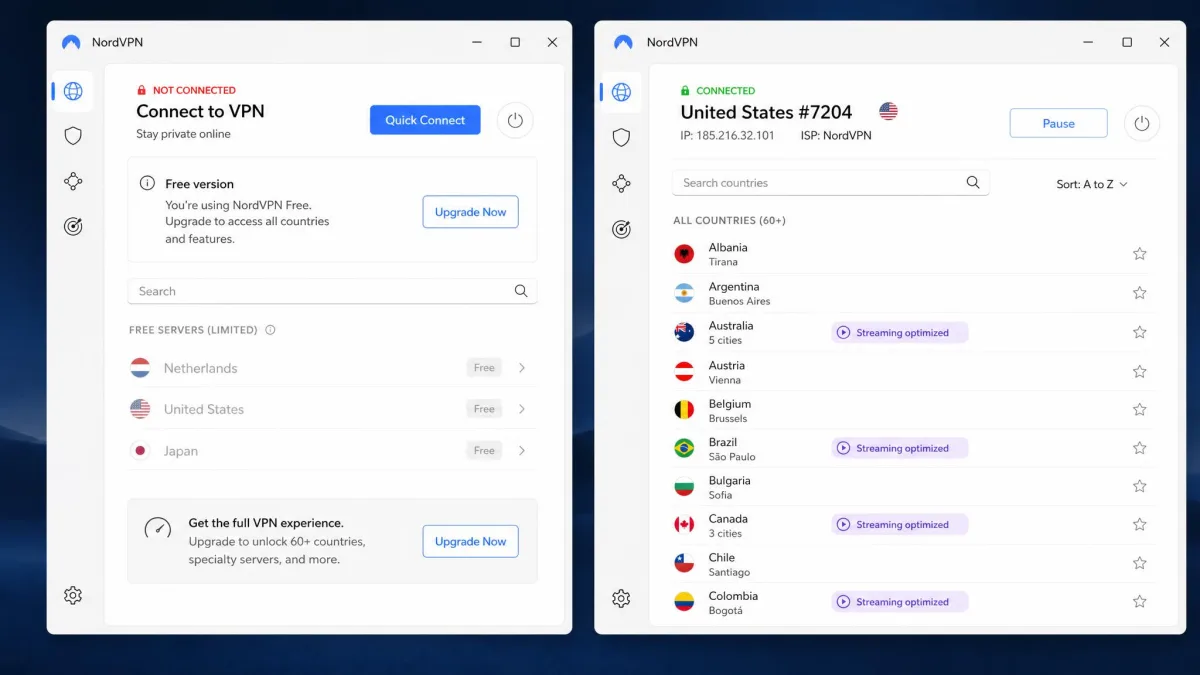This screenshot has height=675, width=1200.
Task: Minimize the right NordVPN window
Action: pos(1090,42)
